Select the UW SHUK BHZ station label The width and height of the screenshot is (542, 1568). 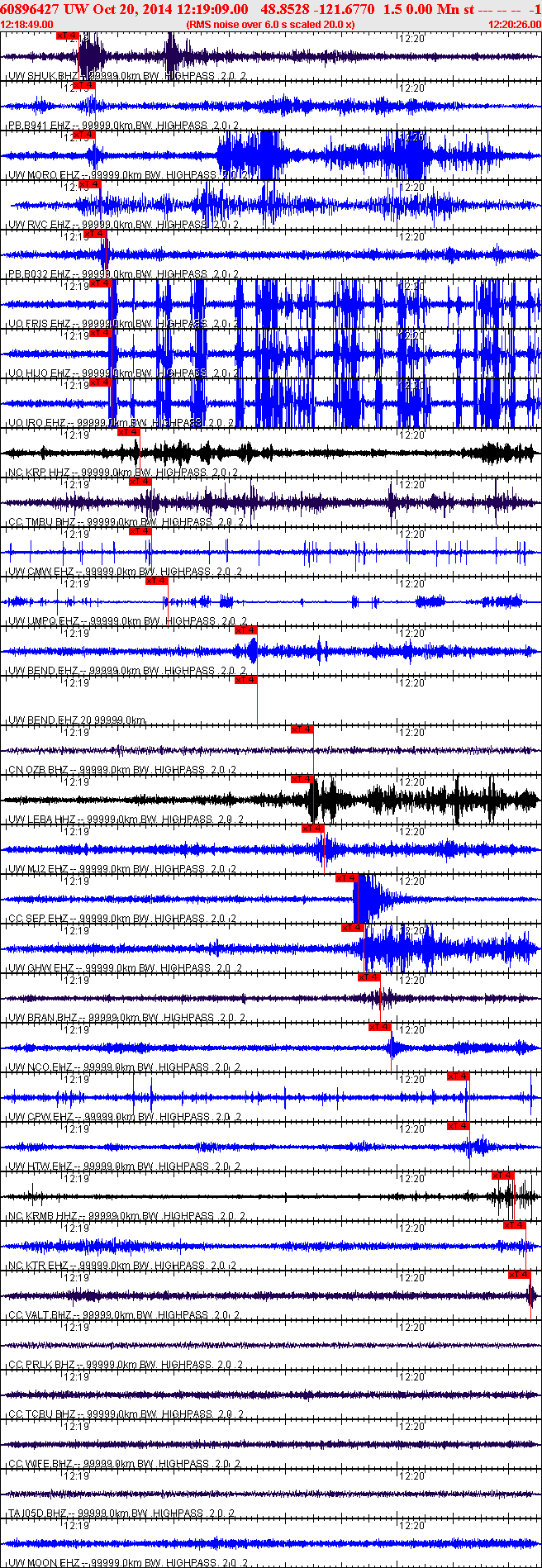pyautogui.click(x=126, y=76)
